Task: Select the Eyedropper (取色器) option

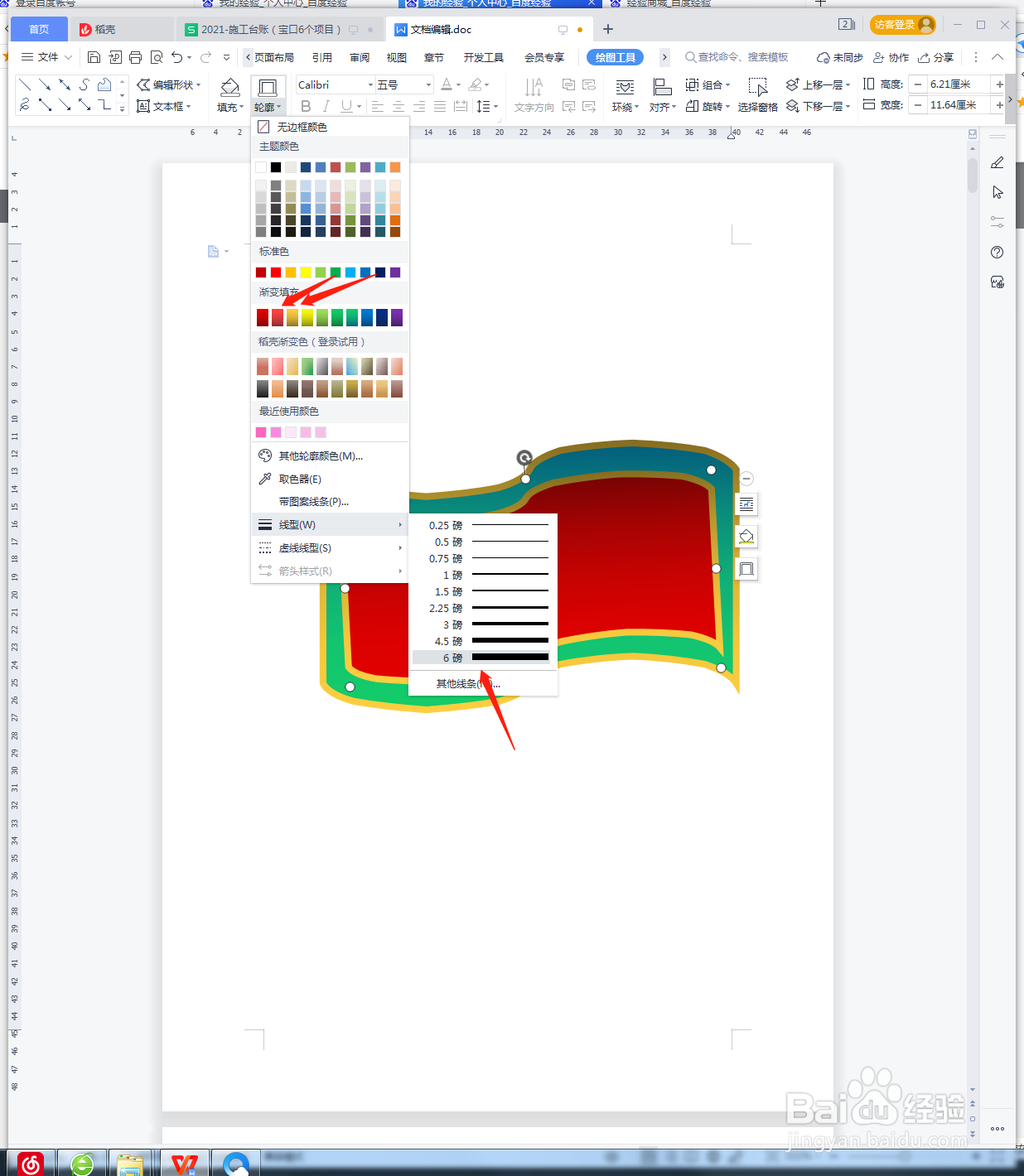Action: pos(330,479)
